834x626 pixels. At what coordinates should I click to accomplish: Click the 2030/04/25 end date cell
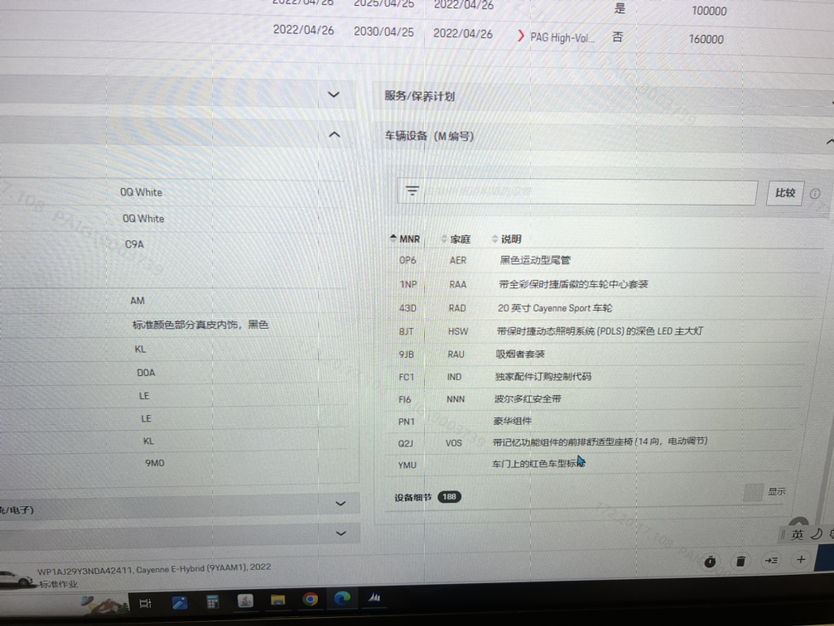tap(383, 32)
